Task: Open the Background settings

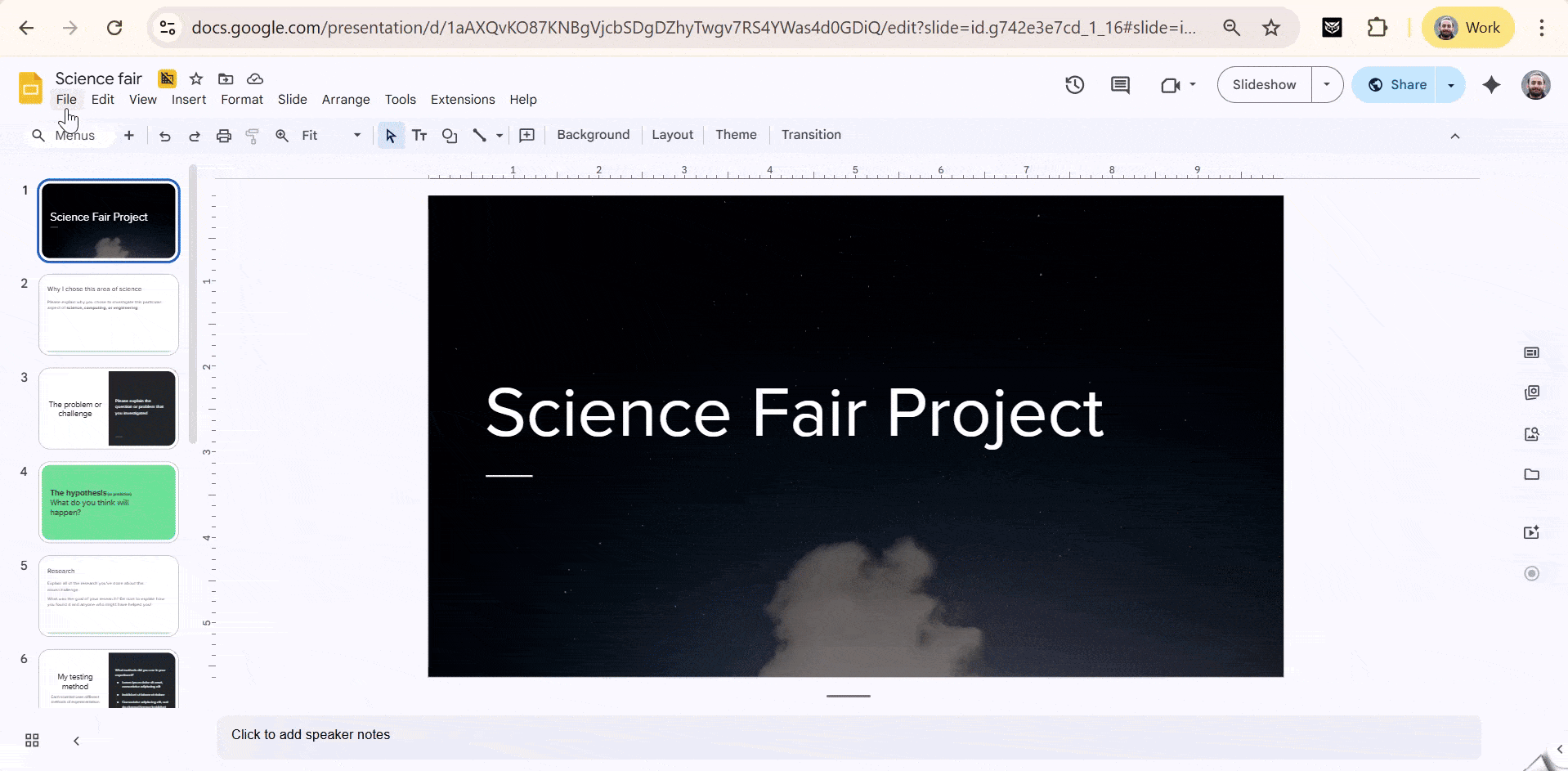Action: point(593,134)
